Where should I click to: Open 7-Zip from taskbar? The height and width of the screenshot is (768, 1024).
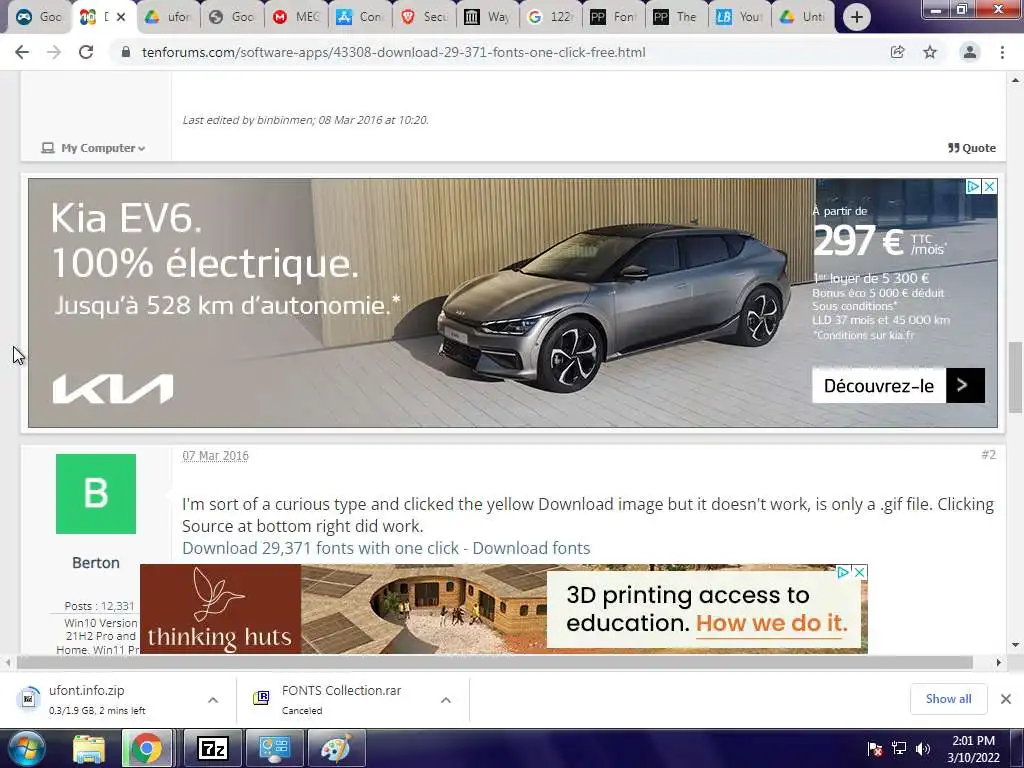click(x=213, y=749)
